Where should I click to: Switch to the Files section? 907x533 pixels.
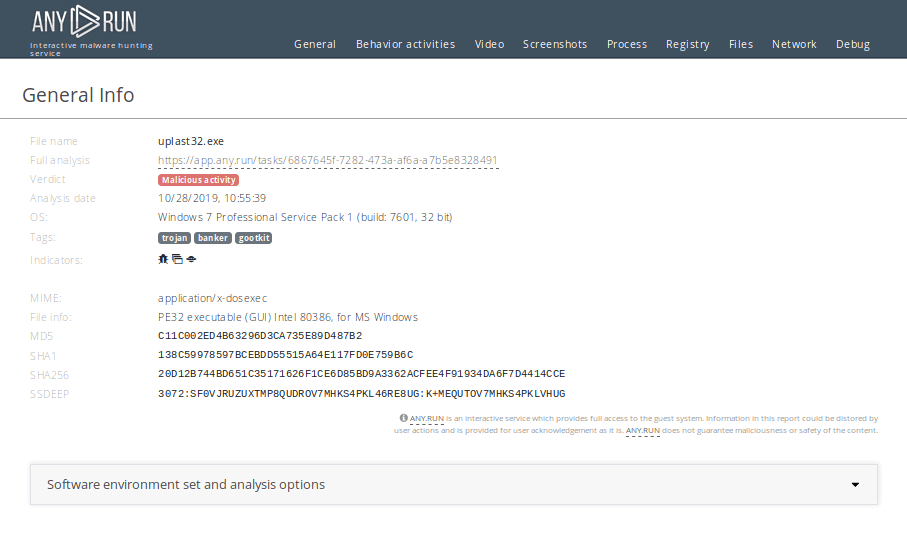point(741,44)
